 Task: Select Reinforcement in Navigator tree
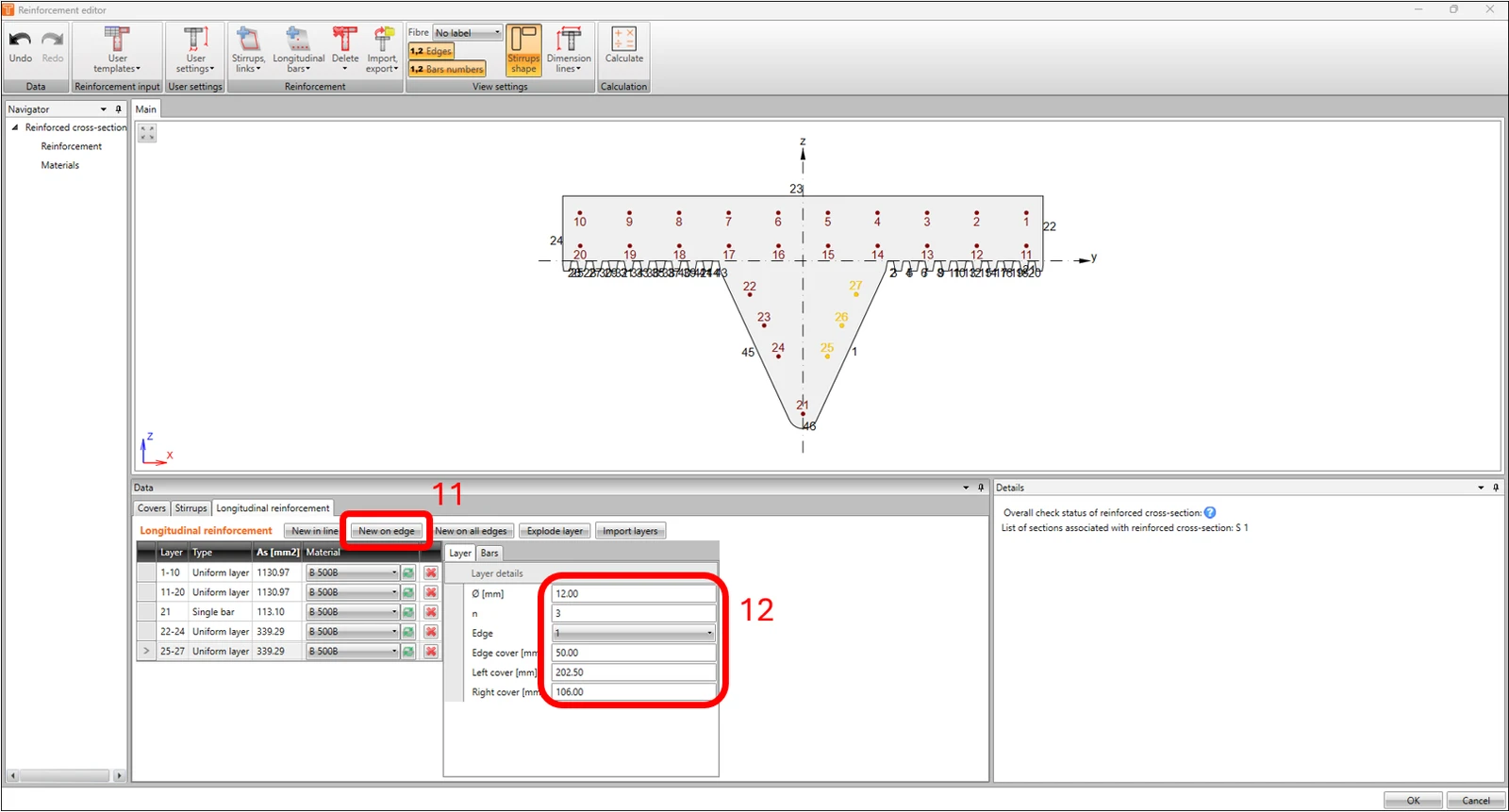point(71,146)
